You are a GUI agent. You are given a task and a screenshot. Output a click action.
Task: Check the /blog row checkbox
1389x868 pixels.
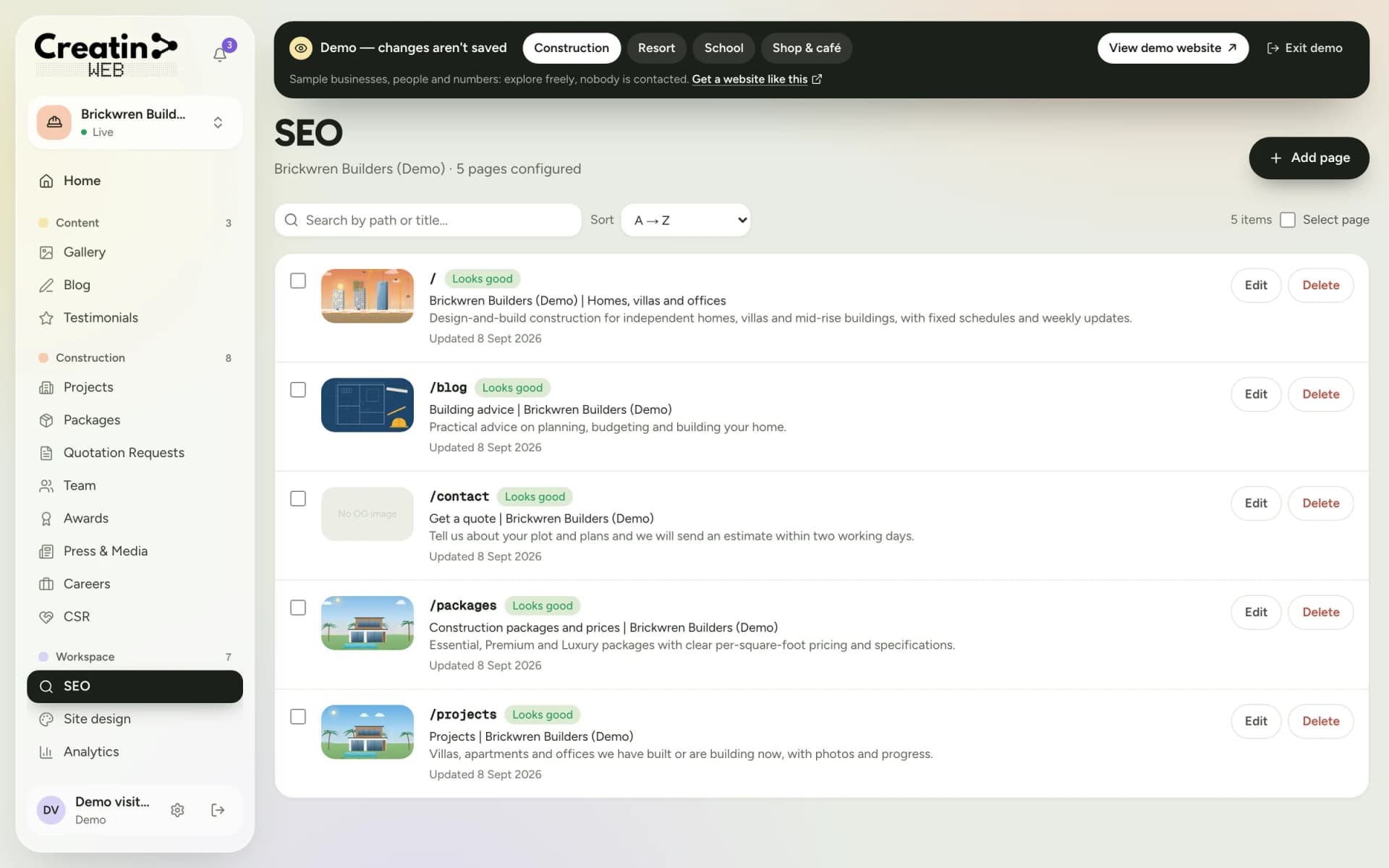click(x=298, y=390)
